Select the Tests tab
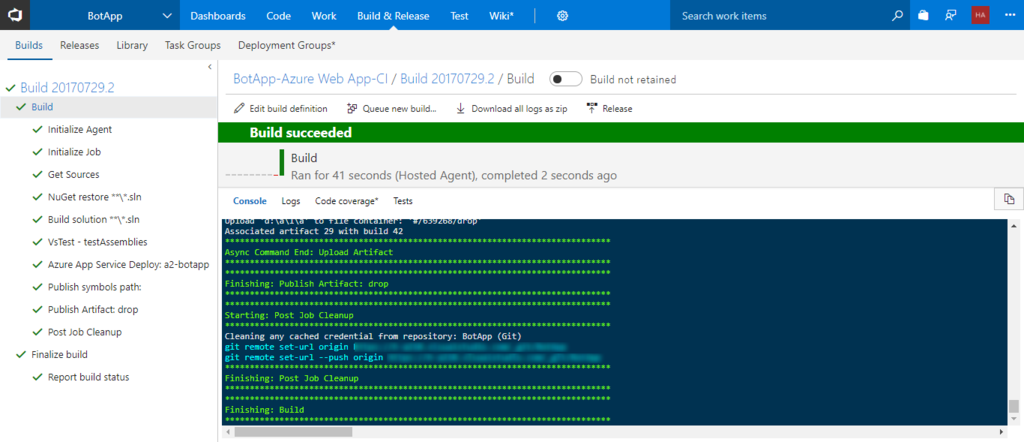 pyautogui.click(x=403, y=201)
